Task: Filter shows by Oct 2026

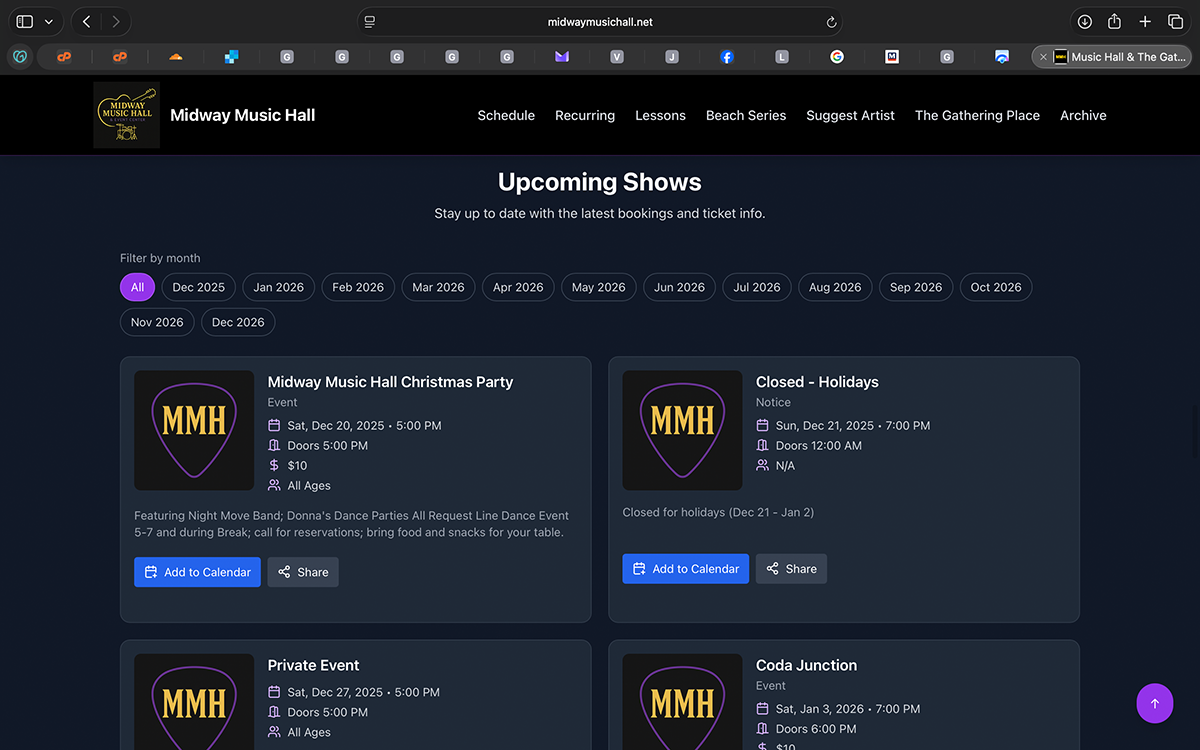Action: click(996, 287)
